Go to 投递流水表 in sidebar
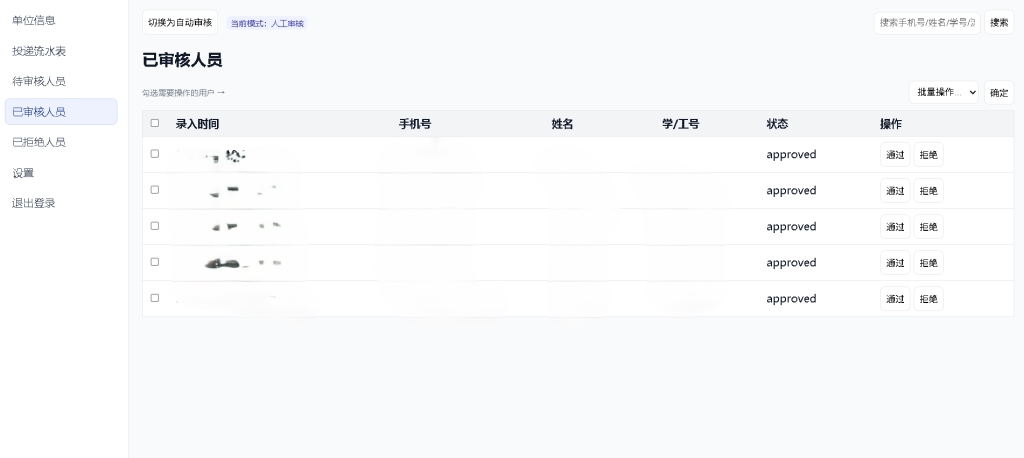This screenshot has height=458, width=1024. pyautogui.click(x=39, y=51)
